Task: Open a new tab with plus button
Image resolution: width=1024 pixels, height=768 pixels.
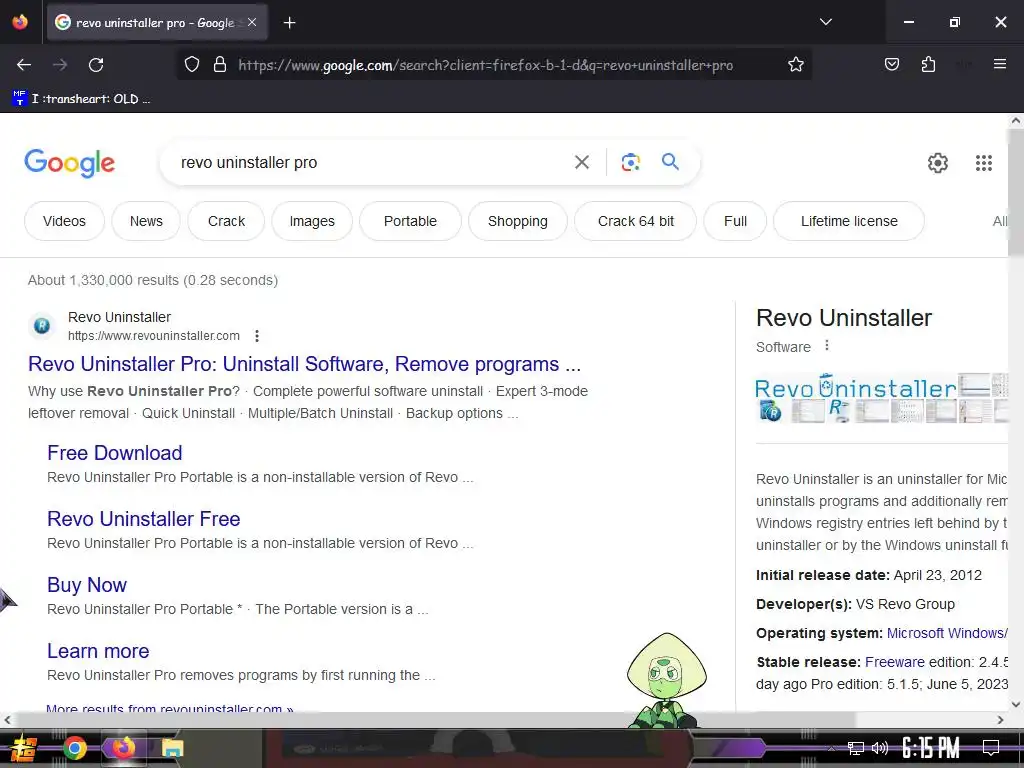Action: (x=289, y=23)
